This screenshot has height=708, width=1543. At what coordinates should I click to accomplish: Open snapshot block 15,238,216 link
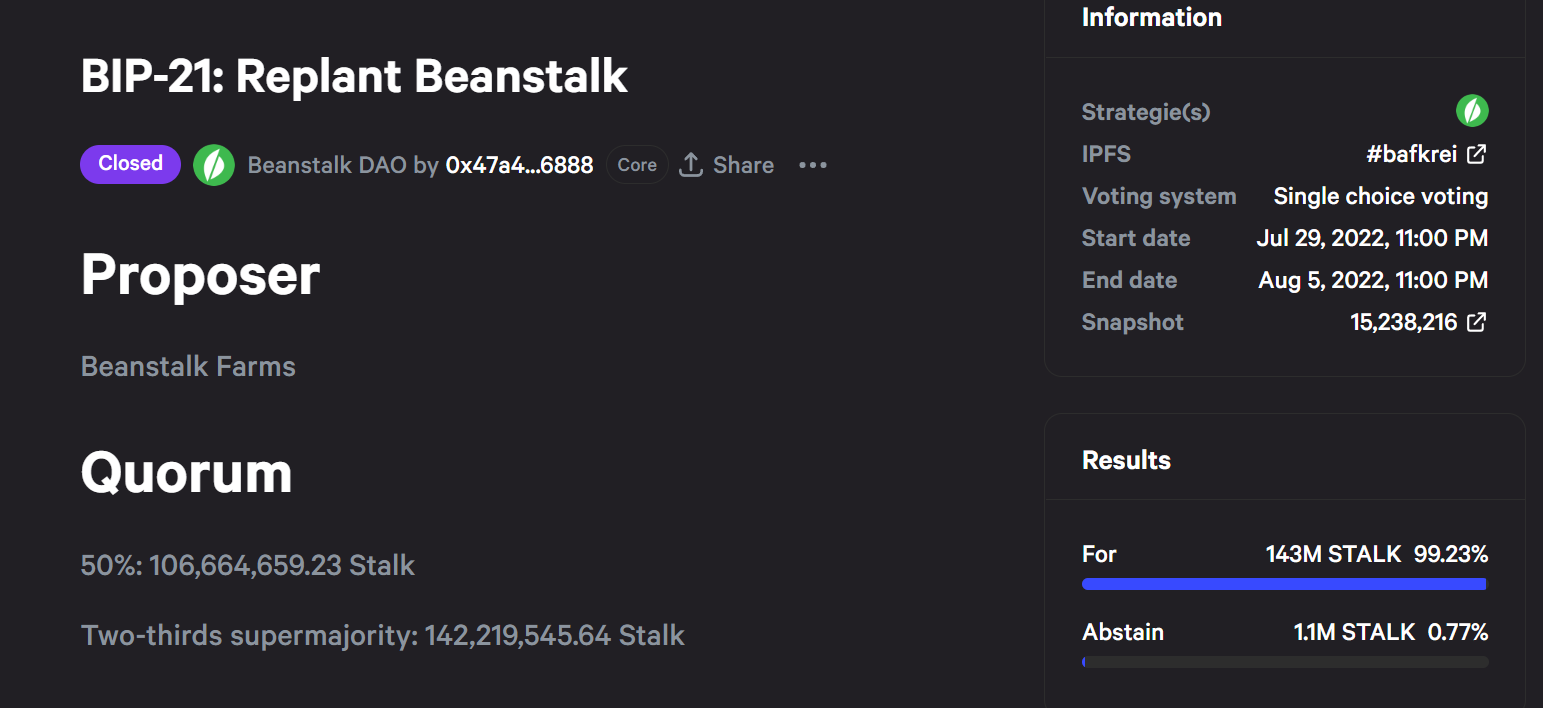click(1403, 322)
